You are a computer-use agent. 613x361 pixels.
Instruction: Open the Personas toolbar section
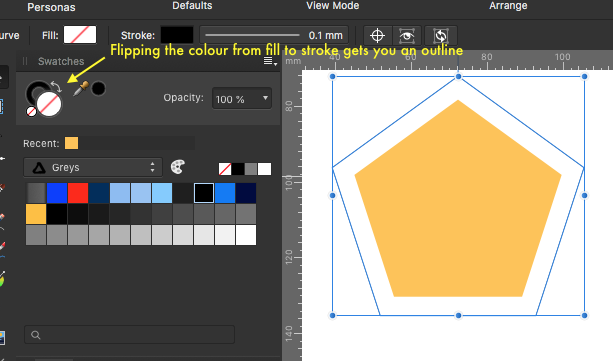pyautogui.click(x=51, y=7)
